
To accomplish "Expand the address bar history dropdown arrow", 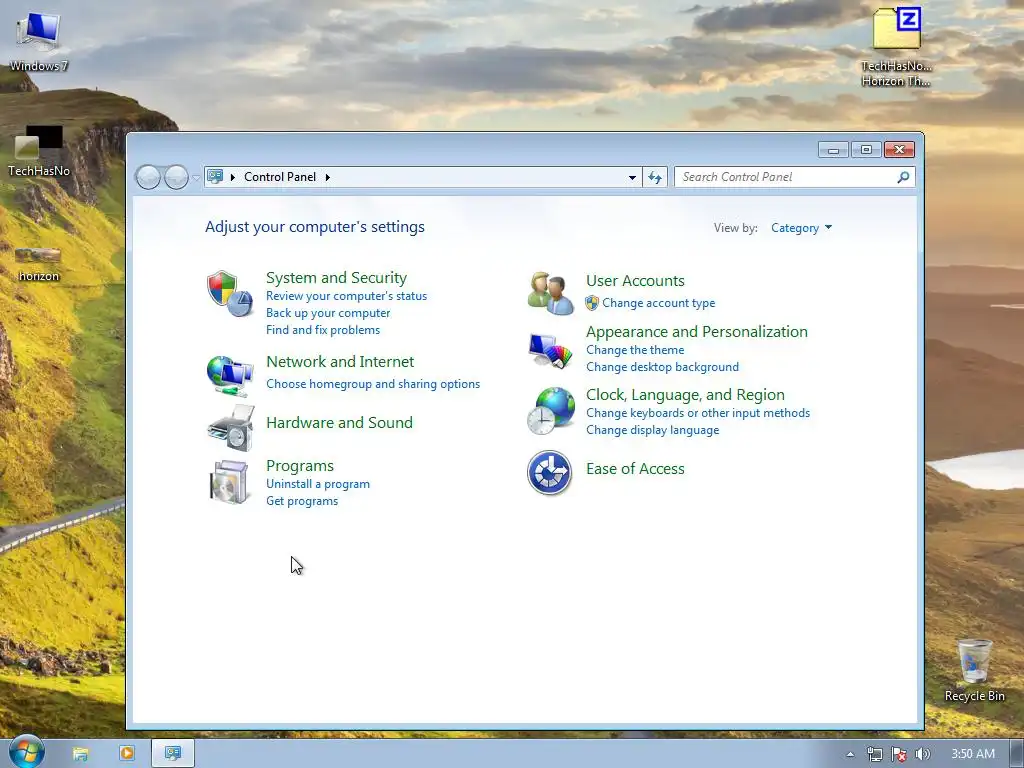I will click(632, 177).
